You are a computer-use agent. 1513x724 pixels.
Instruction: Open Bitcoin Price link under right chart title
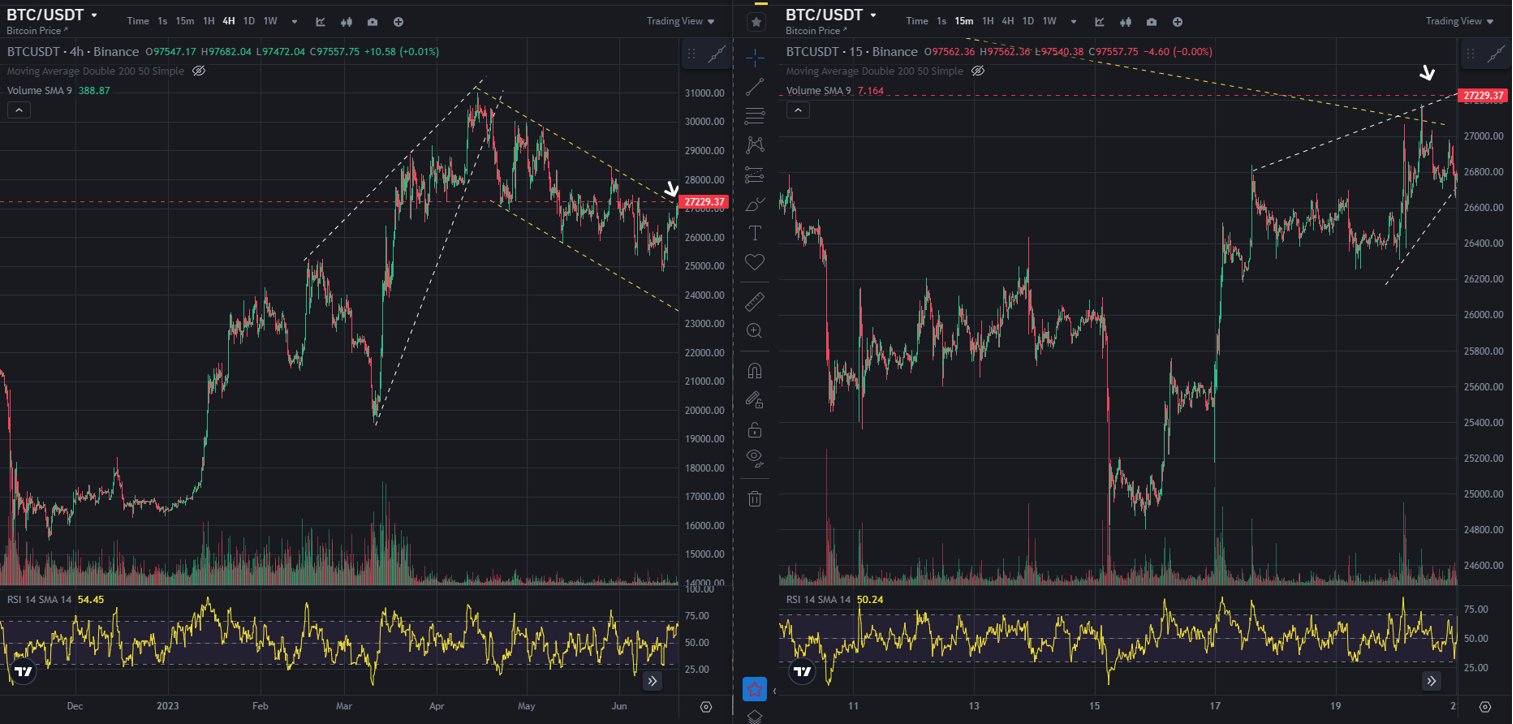tap(816, 31)
